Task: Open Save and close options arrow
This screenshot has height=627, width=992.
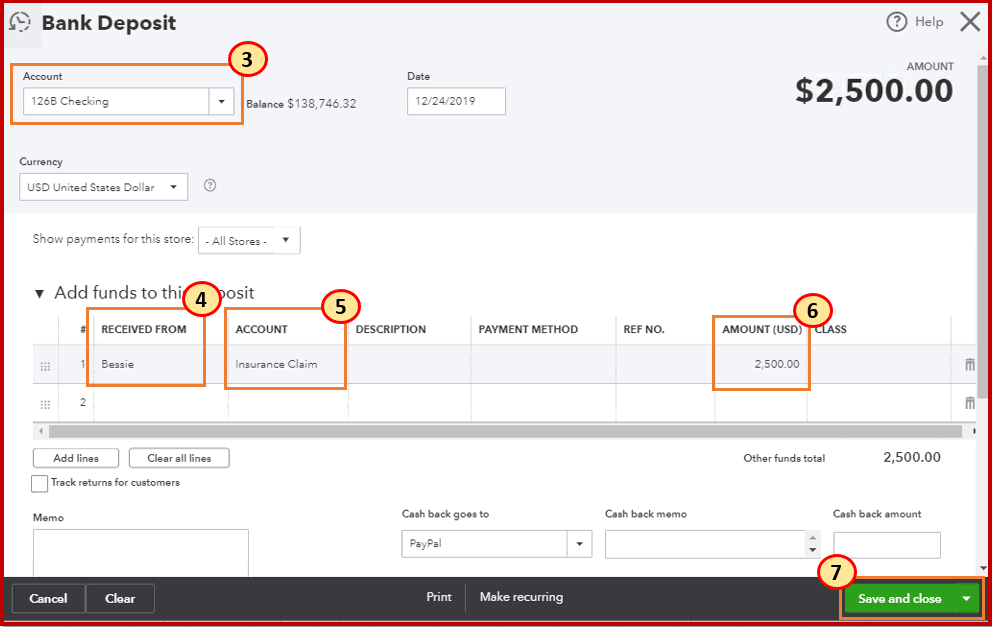Action: point(966,598)
